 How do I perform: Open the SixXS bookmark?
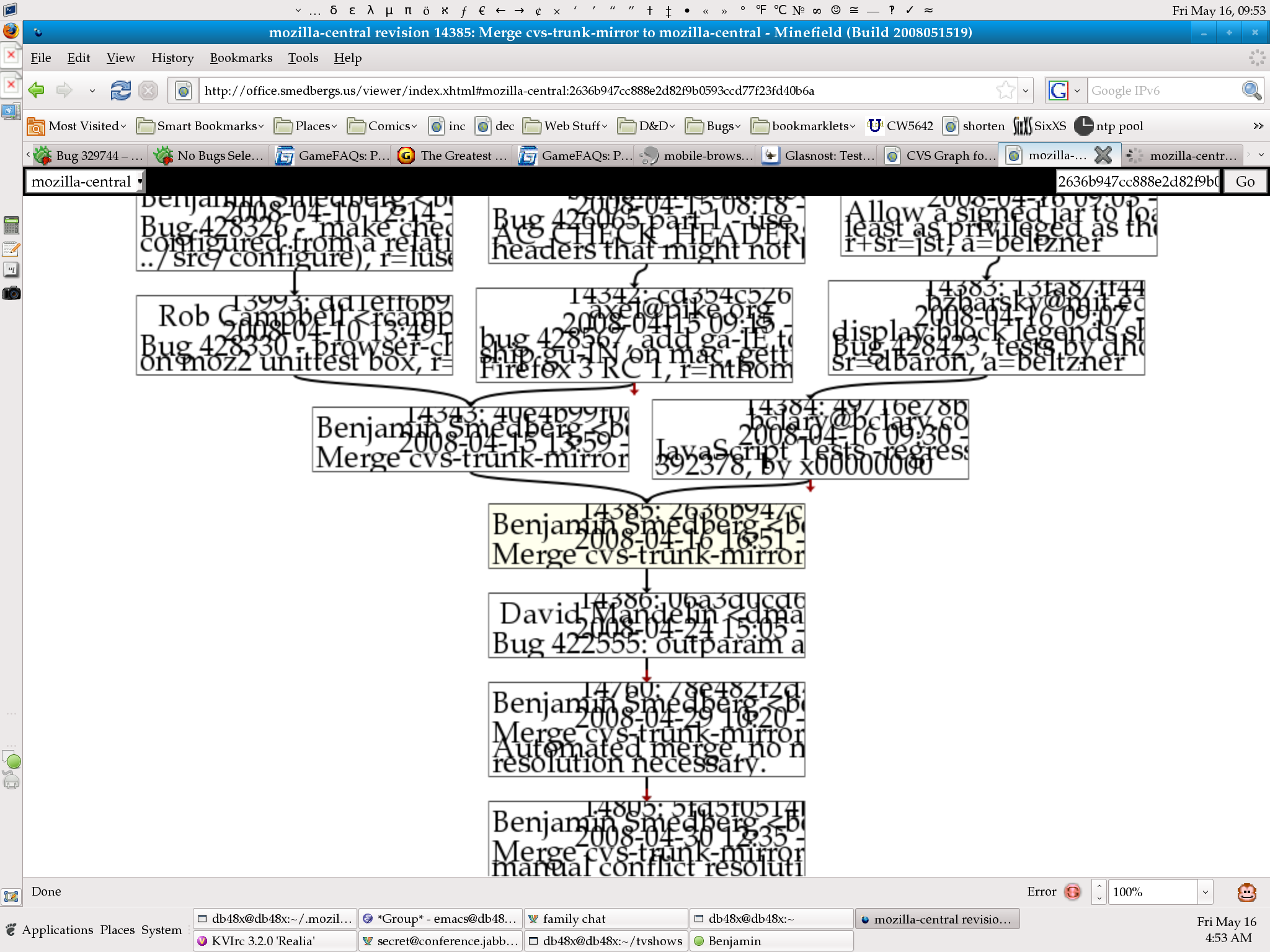[1040, 126]
